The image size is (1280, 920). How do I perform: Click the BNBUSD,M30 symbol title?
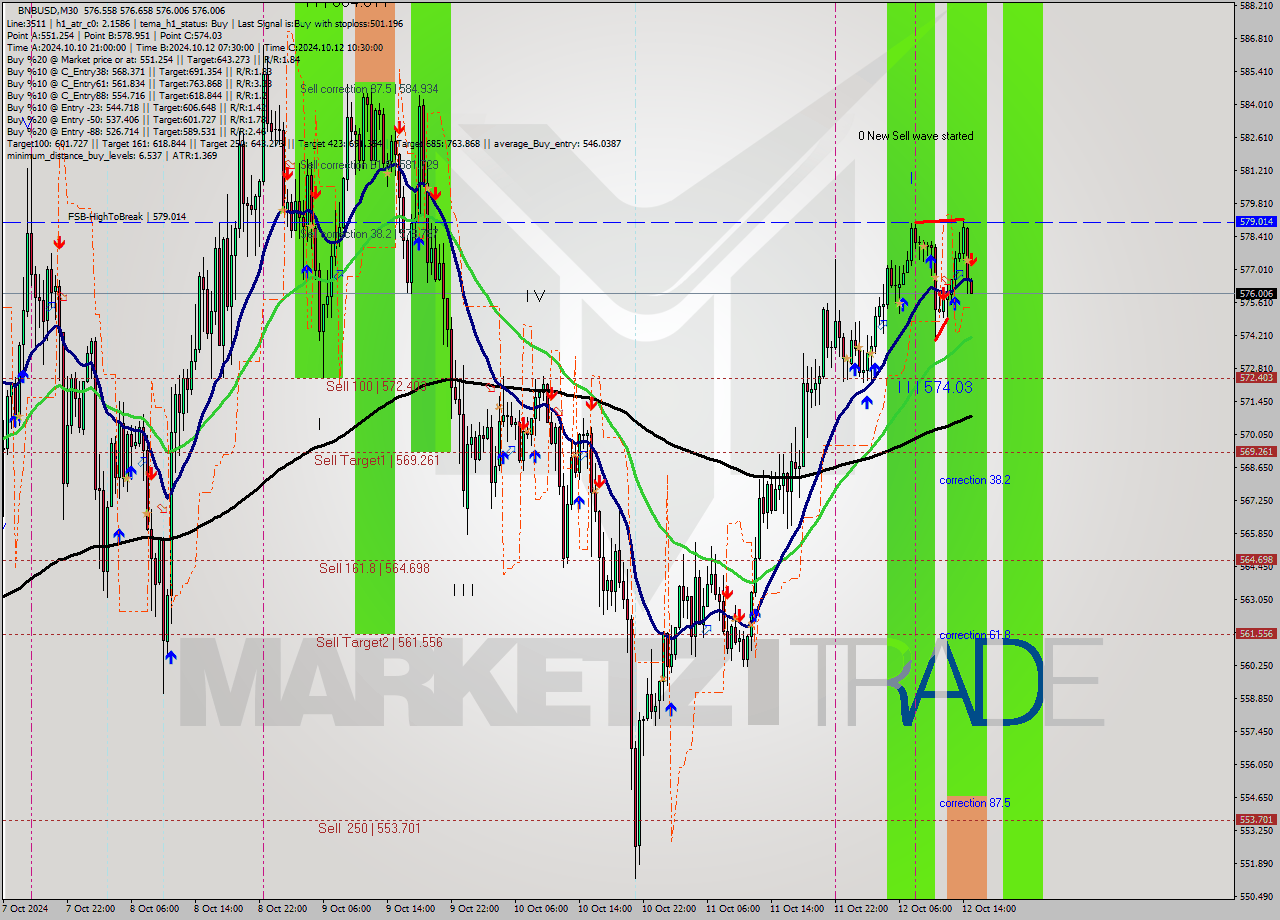(x=49, y=10)
